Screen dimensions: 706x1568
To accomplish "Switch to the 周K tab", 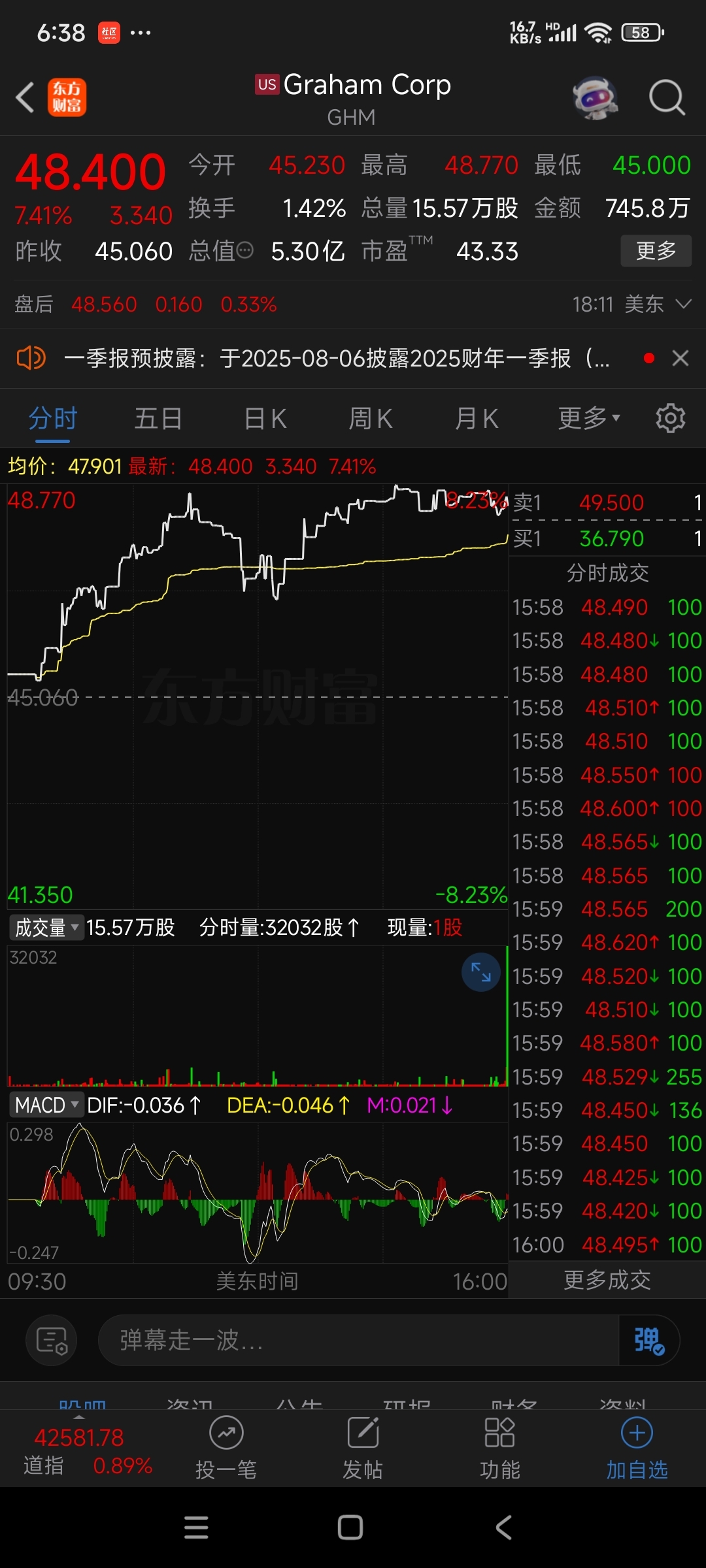I will click(x=370, y=418).
